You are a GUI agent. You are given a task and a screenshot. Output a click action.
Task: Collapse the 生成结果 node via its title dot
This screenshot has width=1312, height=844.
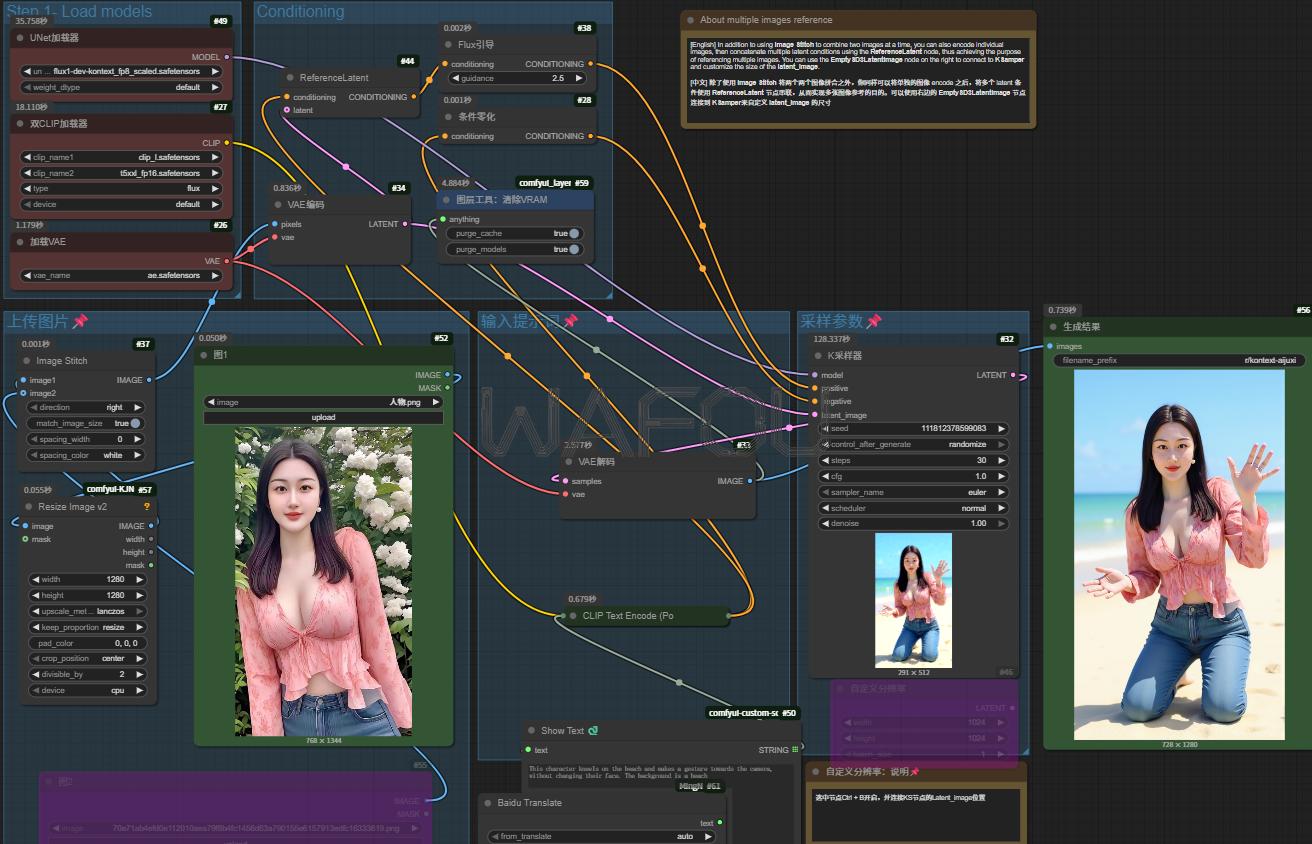tap(1053, 326)
